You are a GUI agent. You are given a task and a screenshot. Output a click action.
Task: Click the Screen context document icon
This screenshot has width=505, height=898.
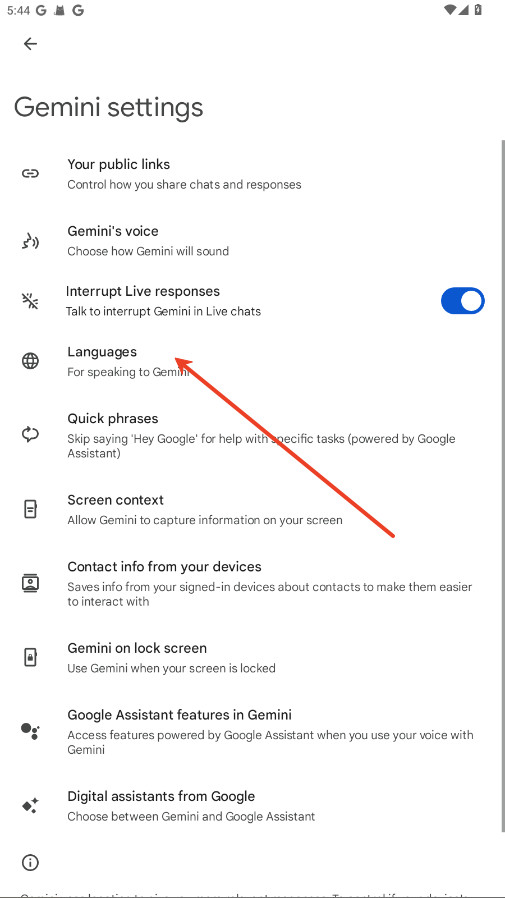30,509
